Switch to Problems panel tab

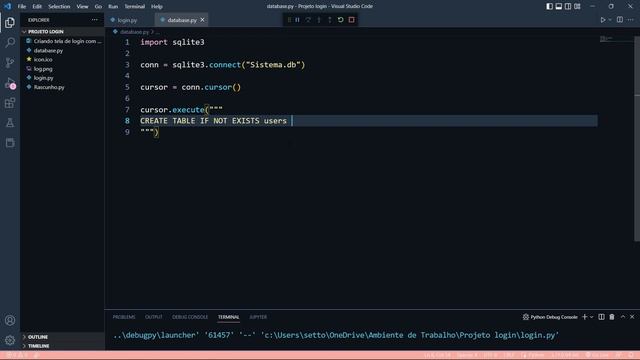[x=124, y=317]
